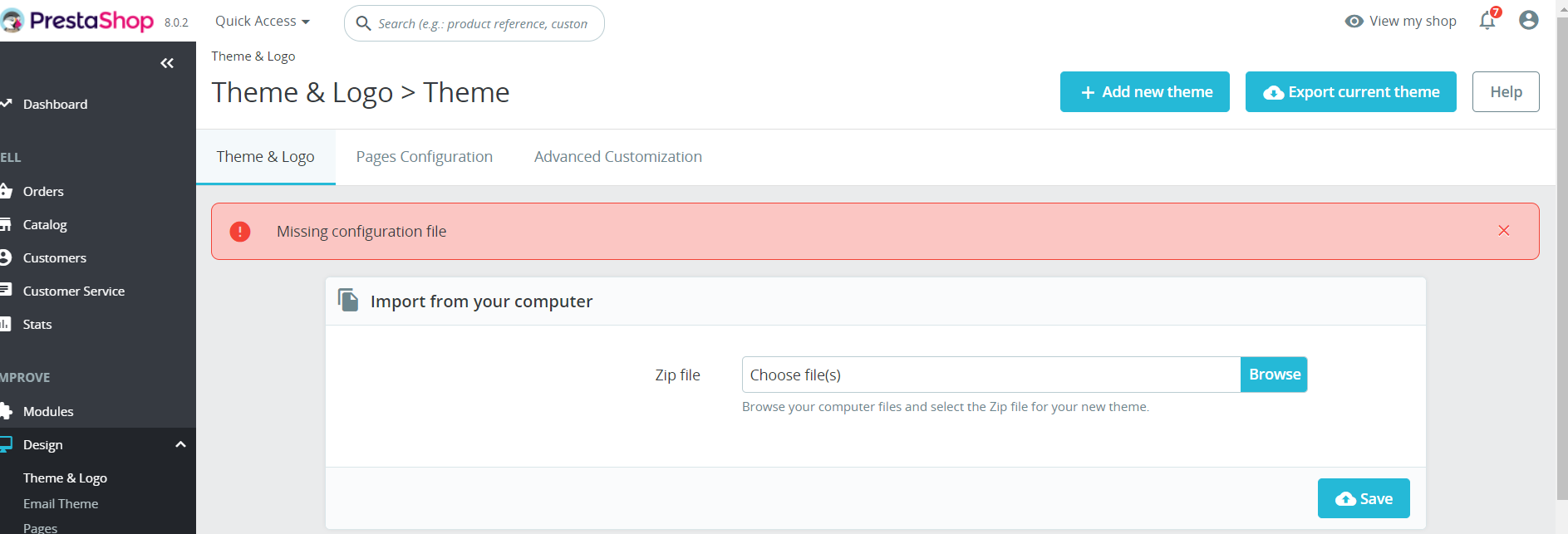This screenshot has width=1568, height=534.
Task: Click the Orders basket icon
Action: click(7, 191)
